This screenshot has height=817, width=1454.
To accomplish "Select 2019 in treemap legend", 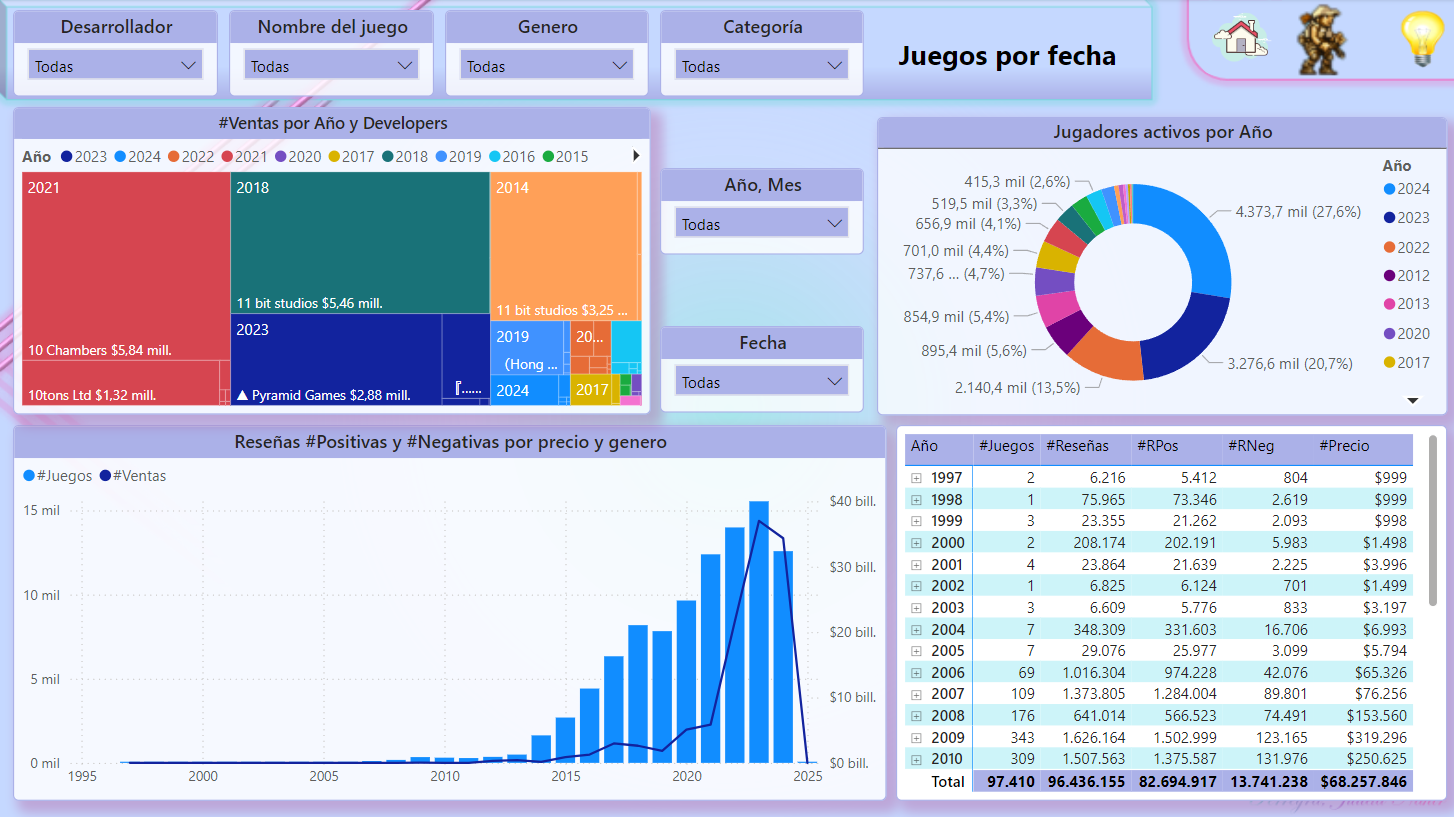I will 459,156.
